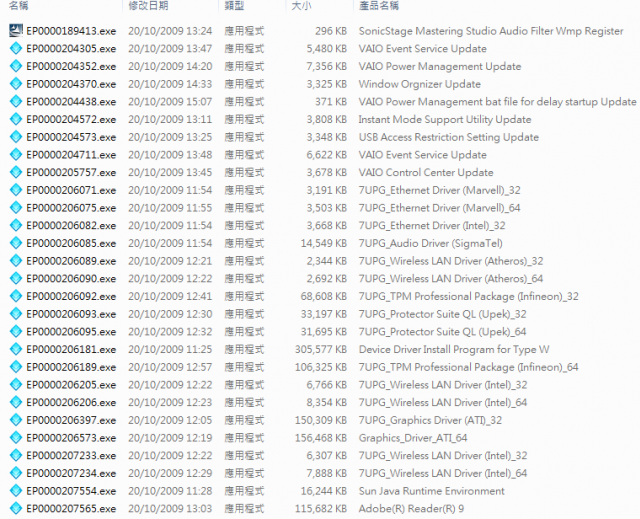Screen dimensions: 640x519
Task: Click the icon next to EP0000207234.exe
Action: [x=16, y=473]
